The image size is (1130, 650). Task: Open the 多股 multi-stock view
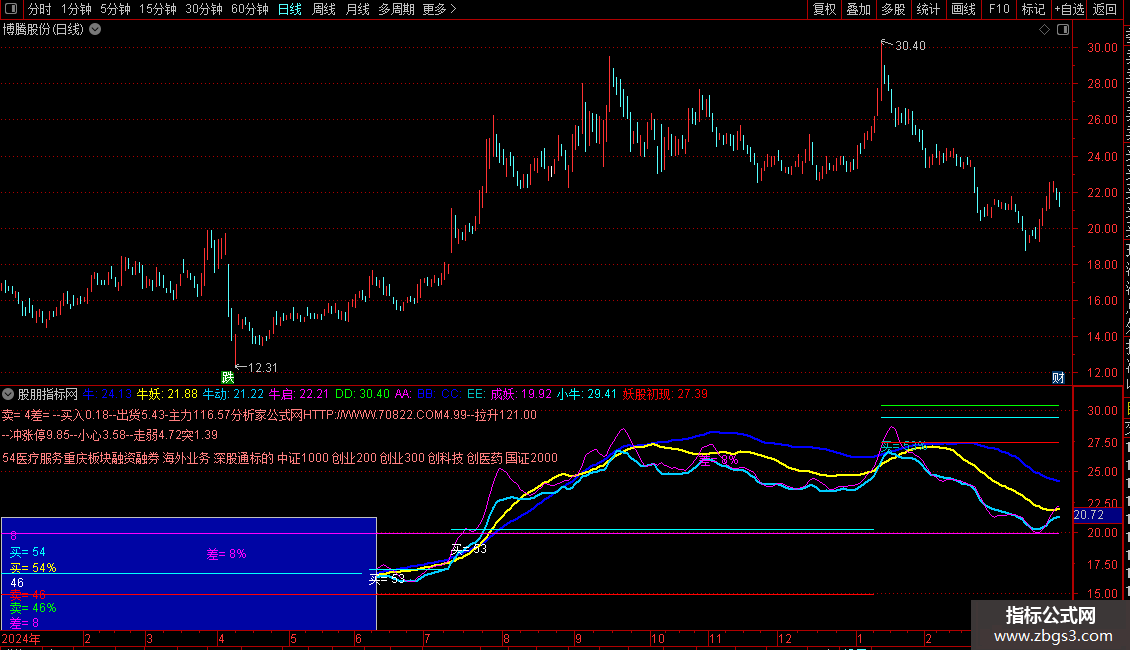coord(893,9)
